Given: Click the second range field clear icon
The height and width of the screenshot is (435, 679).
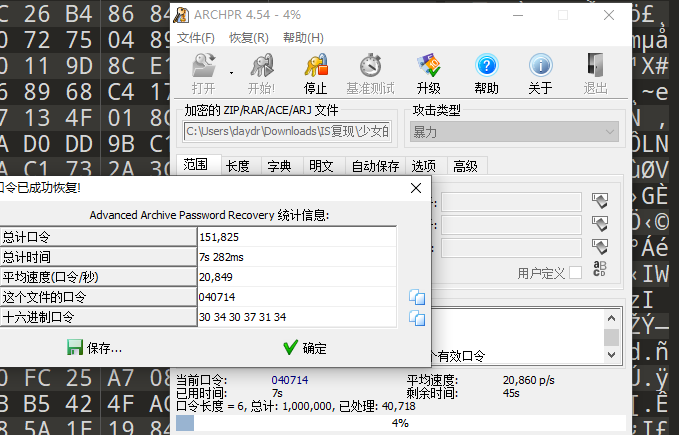Looking at the screenshot, I should click(x=600, y=224).
